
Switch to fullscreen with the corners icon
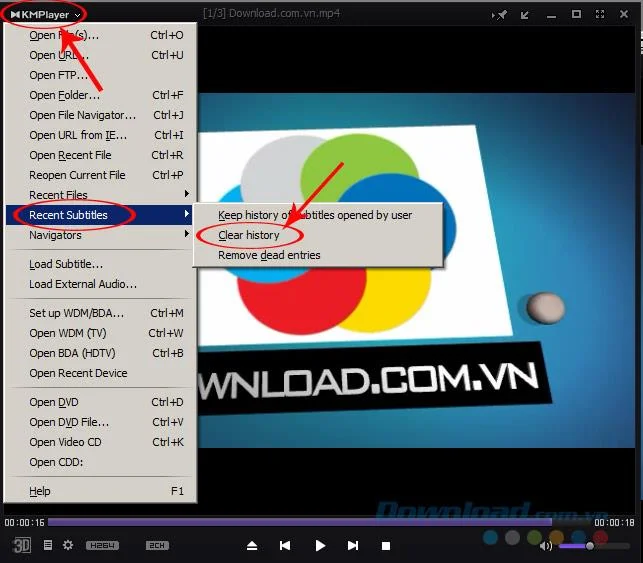coord(600,14)
